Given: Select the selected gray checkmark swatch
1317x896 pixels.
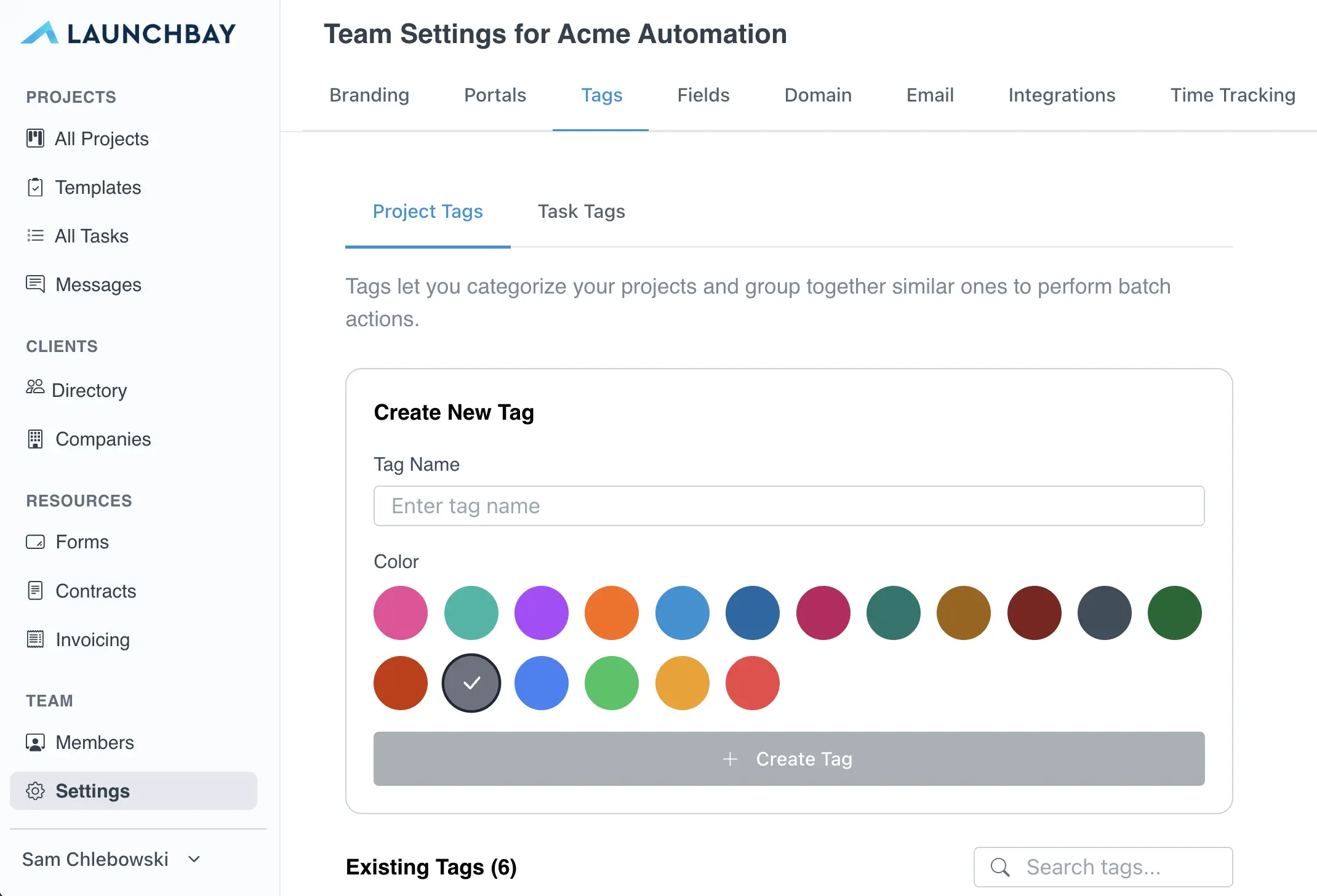Looking at the screenshot, I should point(471,683).
